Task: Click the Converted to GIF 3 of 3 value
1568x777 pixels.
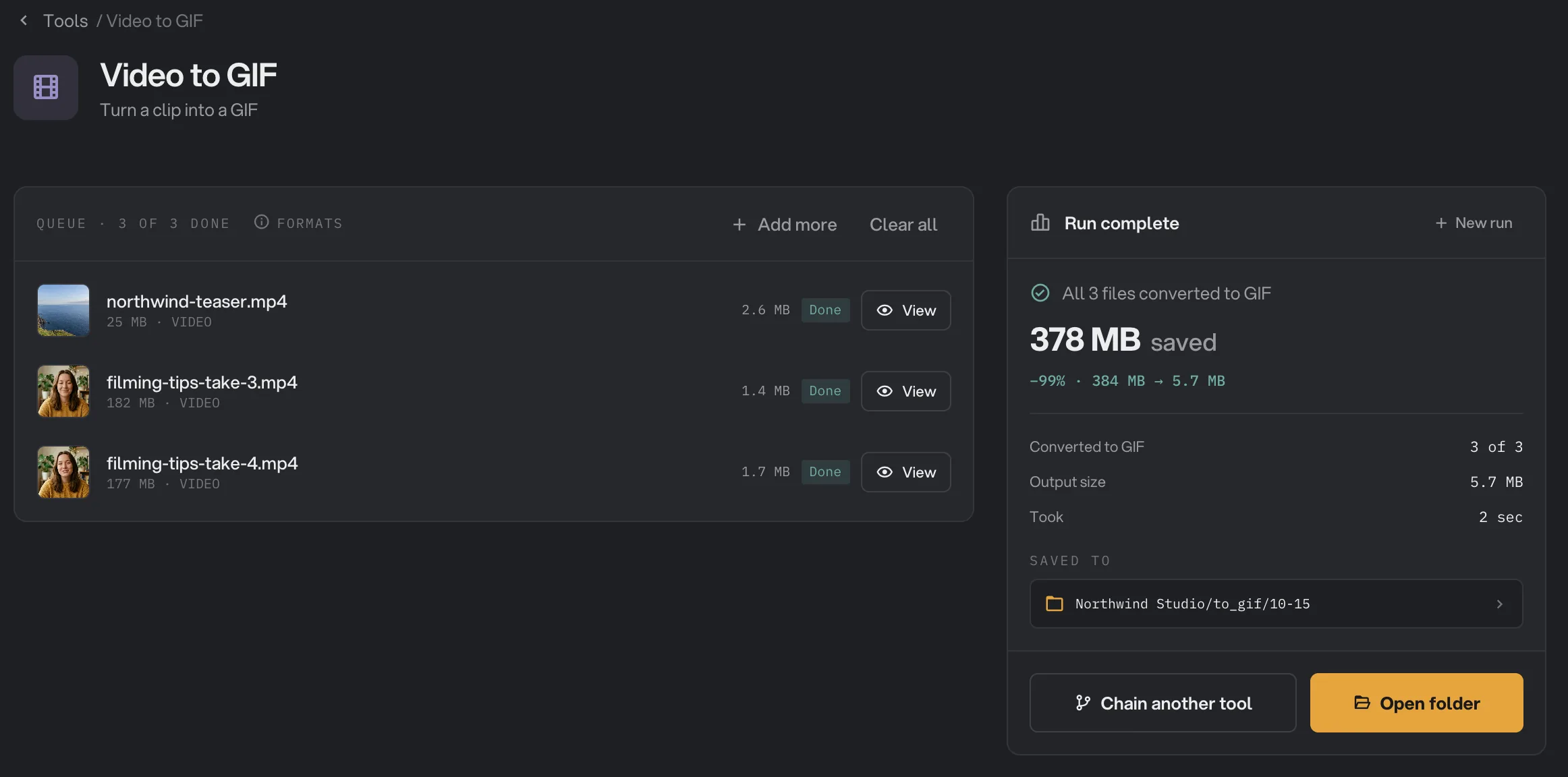Action: tap(1496, 447)
